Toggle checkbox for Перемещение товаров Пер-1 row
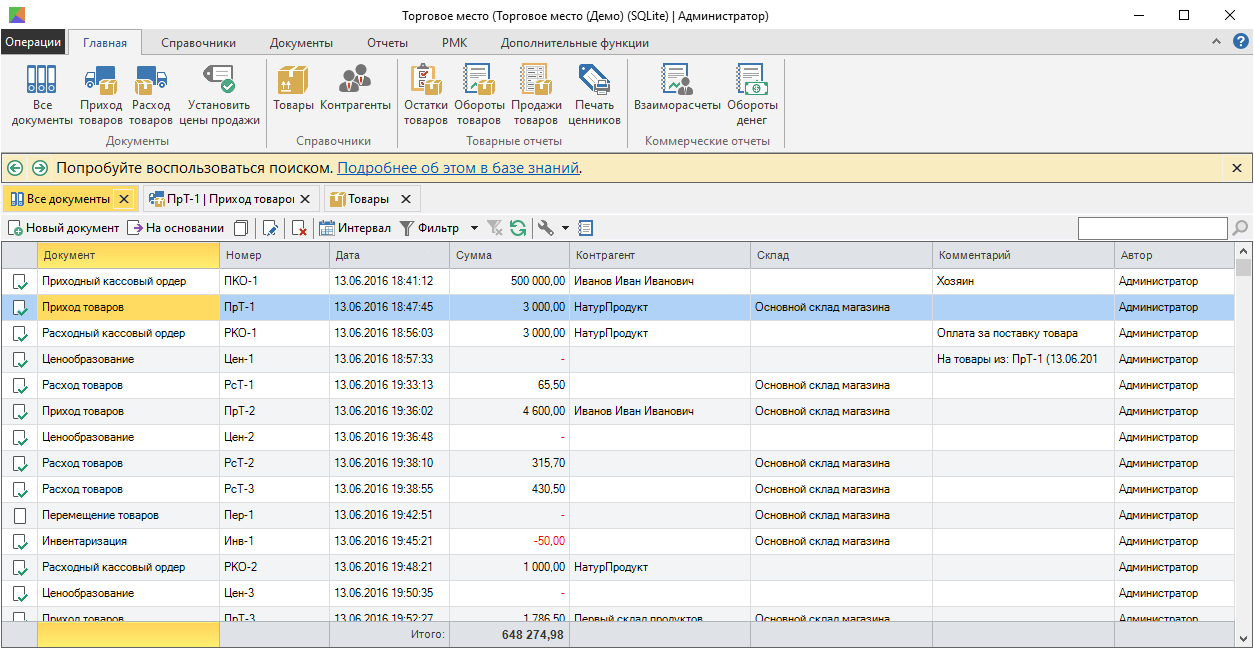 pos(20,516)
